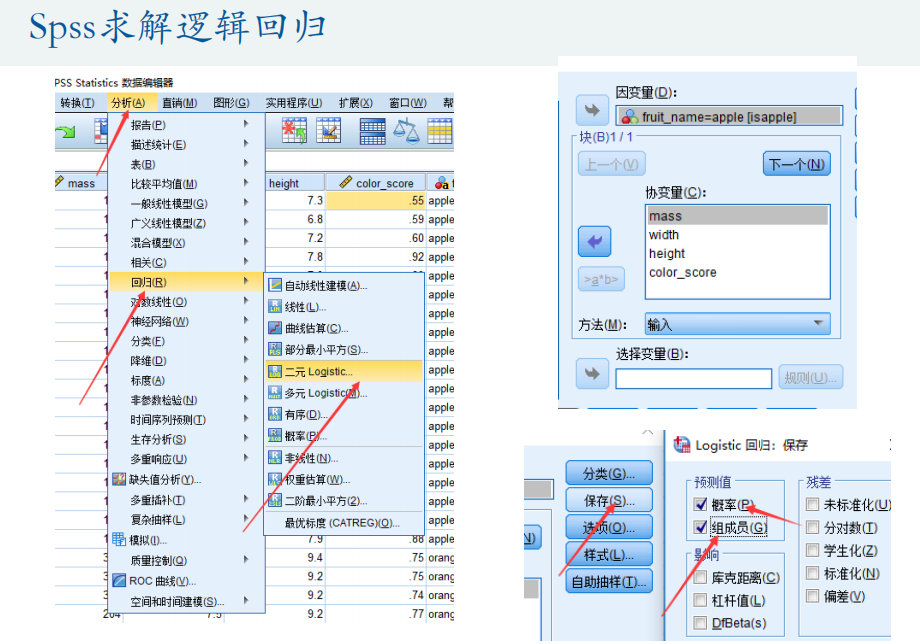Expand the 广义线性模型(Z) submenu
The height and width of the screenshot is (644, 920).
point(187,223)
